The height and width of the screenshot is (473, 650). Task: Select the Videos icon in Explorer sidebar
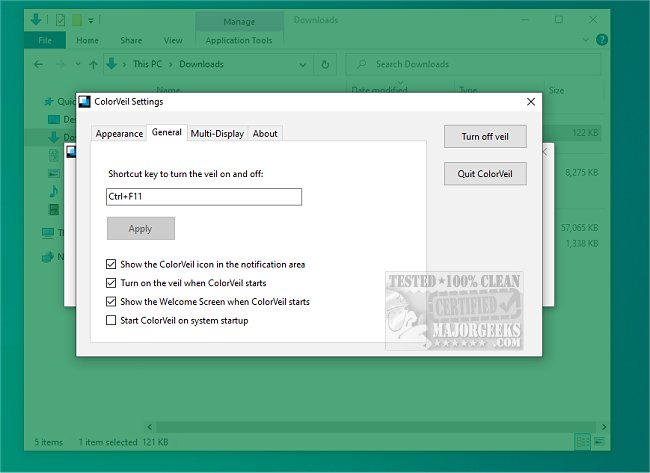tap(54, 209)
